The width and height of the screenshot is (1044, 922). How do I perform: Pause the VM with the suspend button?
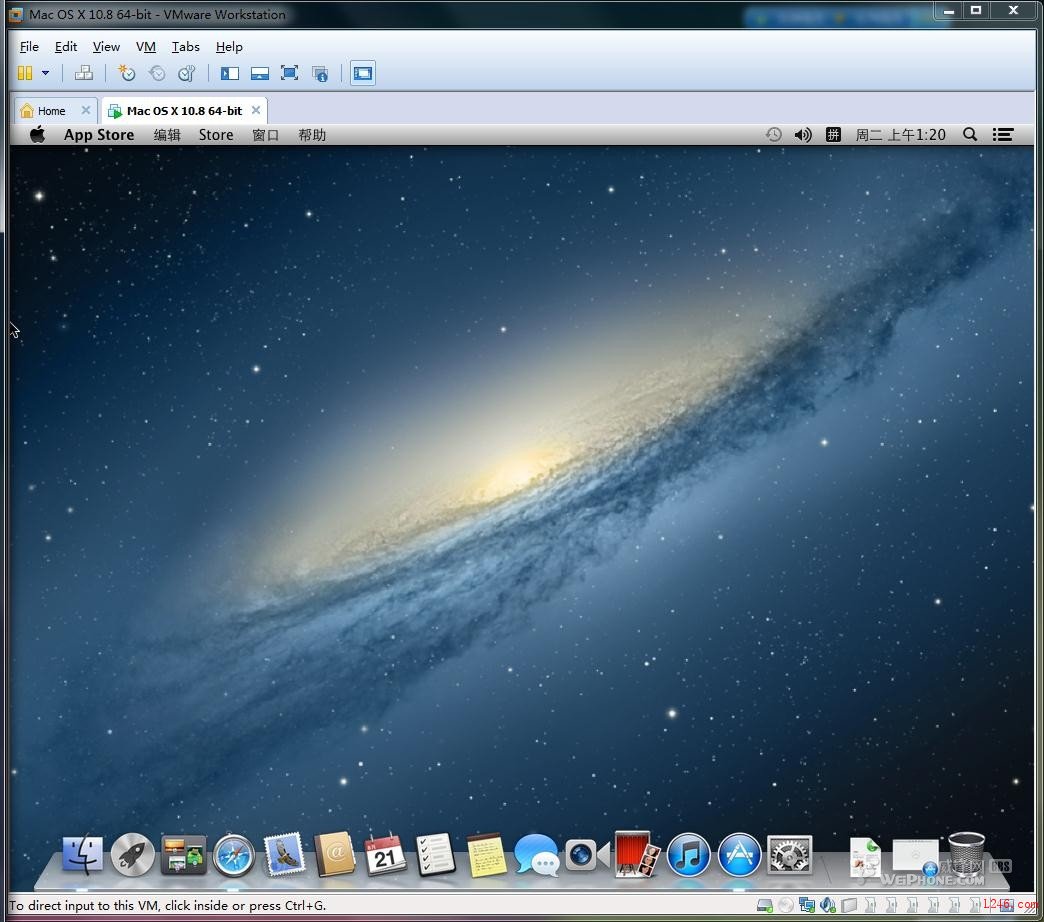click(25, 73)
